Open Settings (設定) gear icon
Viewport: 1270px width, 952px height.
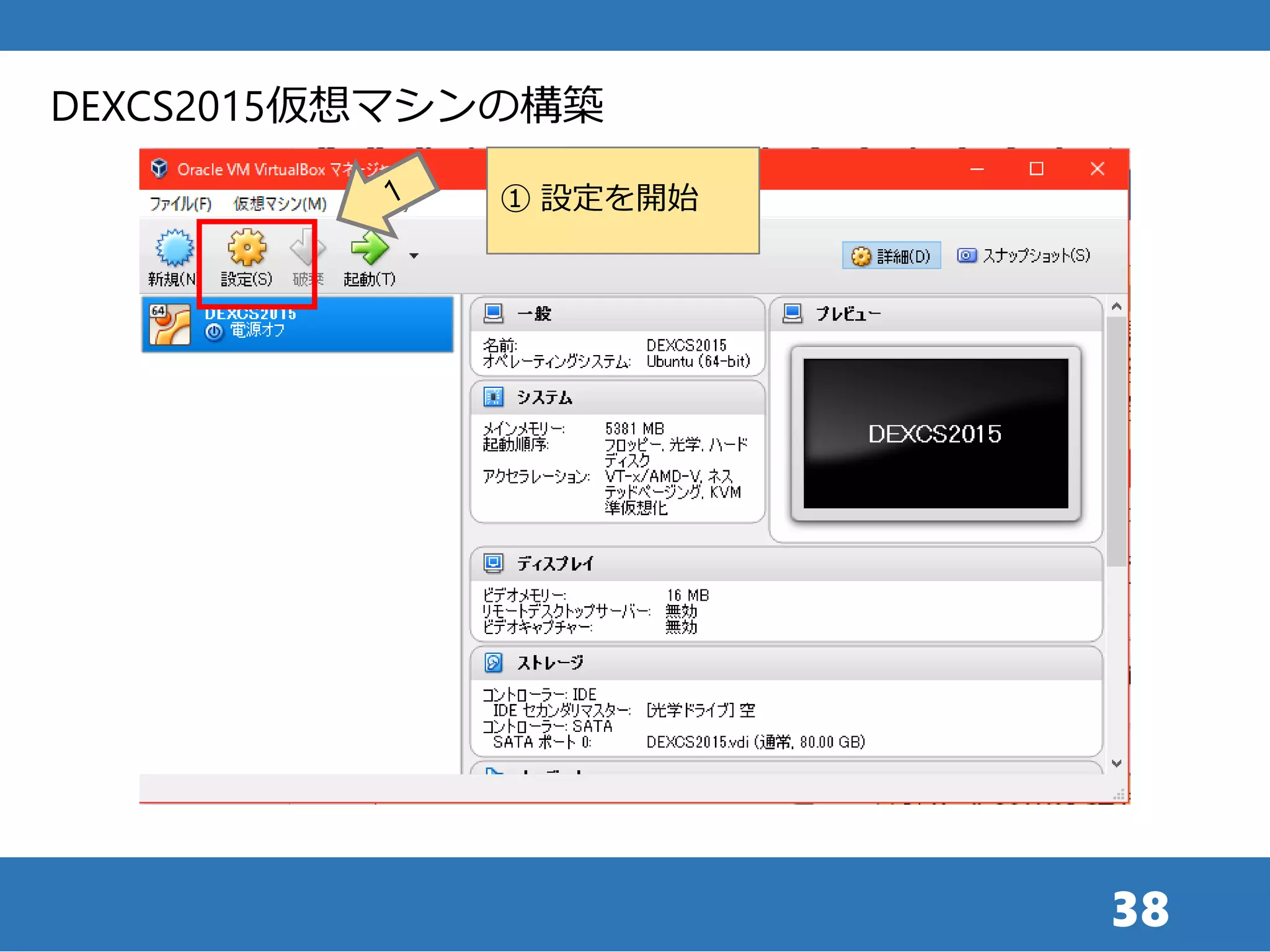click(x=247, y=248)
